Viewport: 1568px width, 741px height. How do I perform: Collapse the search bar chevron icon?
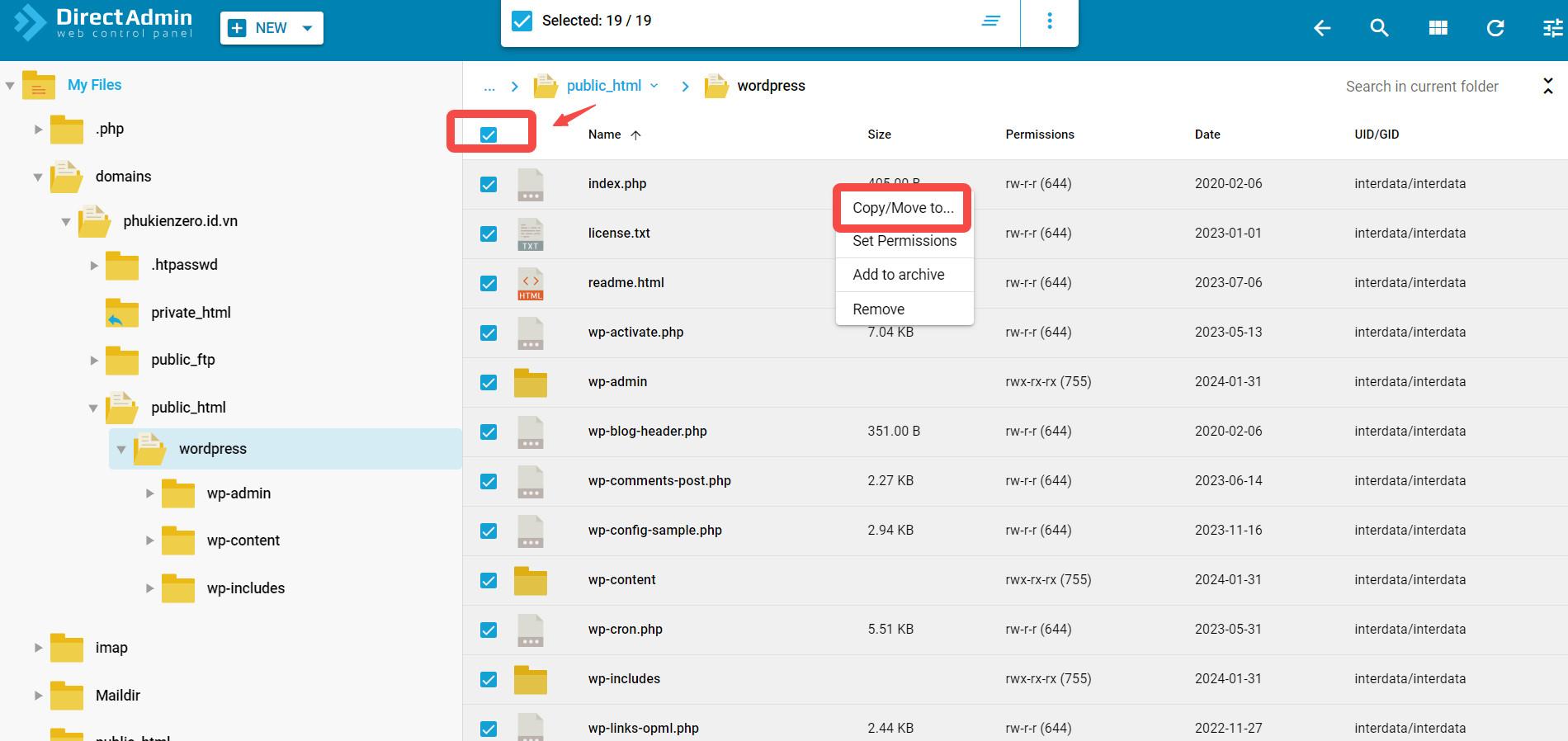click(x=1548, y=86)
